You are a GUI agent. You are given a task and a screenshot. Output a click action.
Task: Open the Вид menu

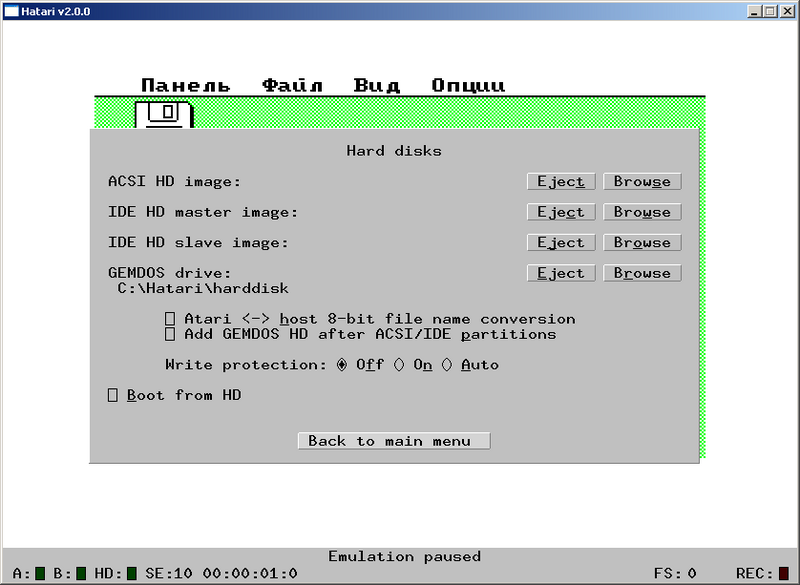(x=377, y=85)
